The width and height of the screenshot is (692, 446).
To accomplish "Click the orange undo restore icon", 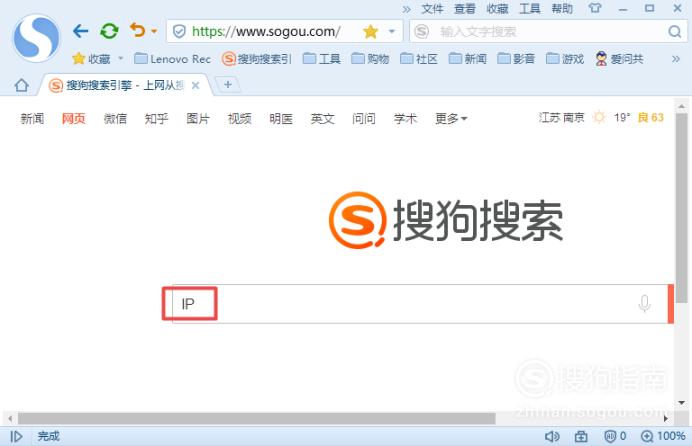I will 137,30.
